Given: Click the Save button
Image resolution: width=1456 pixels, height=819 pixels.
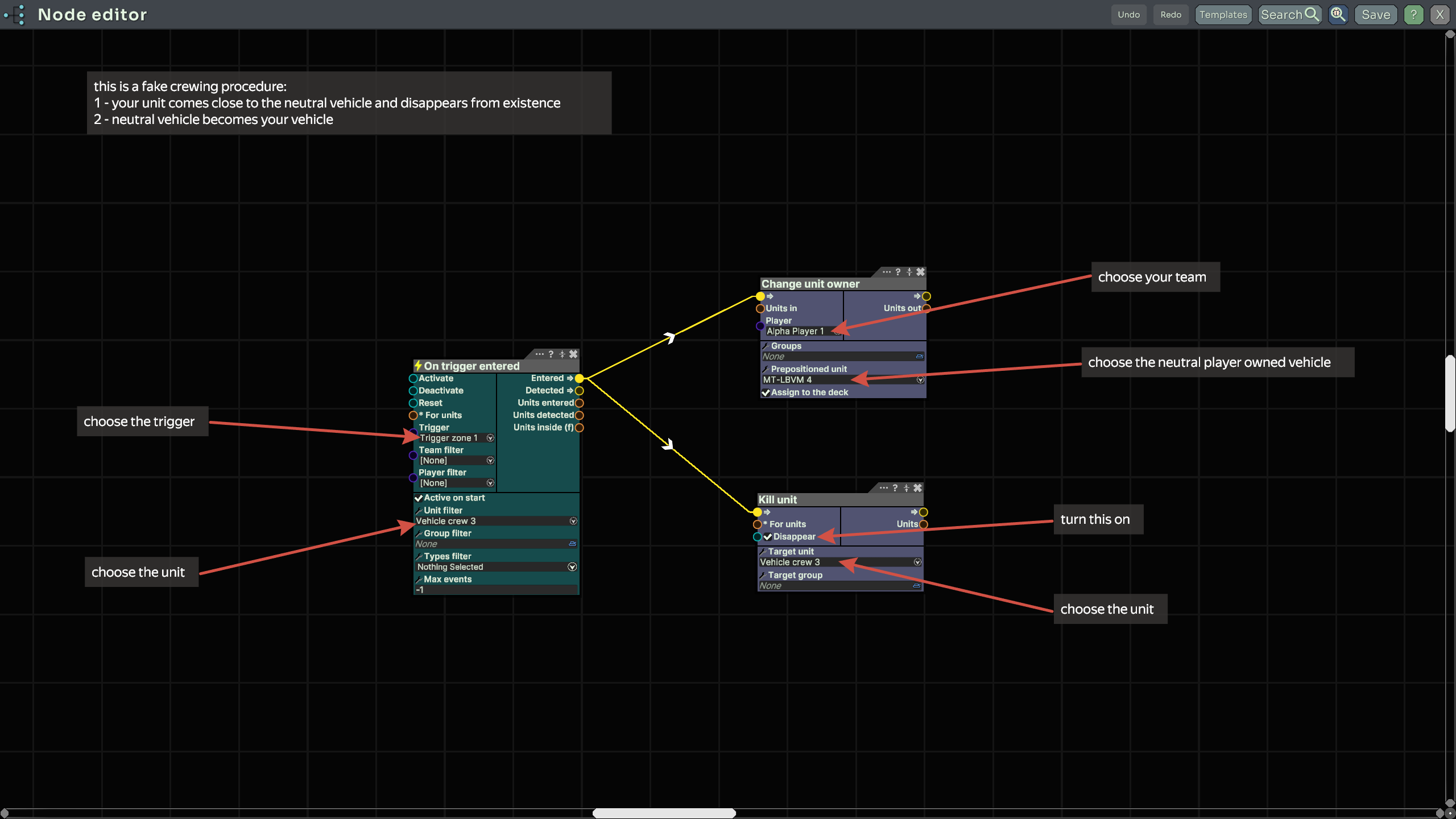Looking at the screenshot, I should 1375,15.
